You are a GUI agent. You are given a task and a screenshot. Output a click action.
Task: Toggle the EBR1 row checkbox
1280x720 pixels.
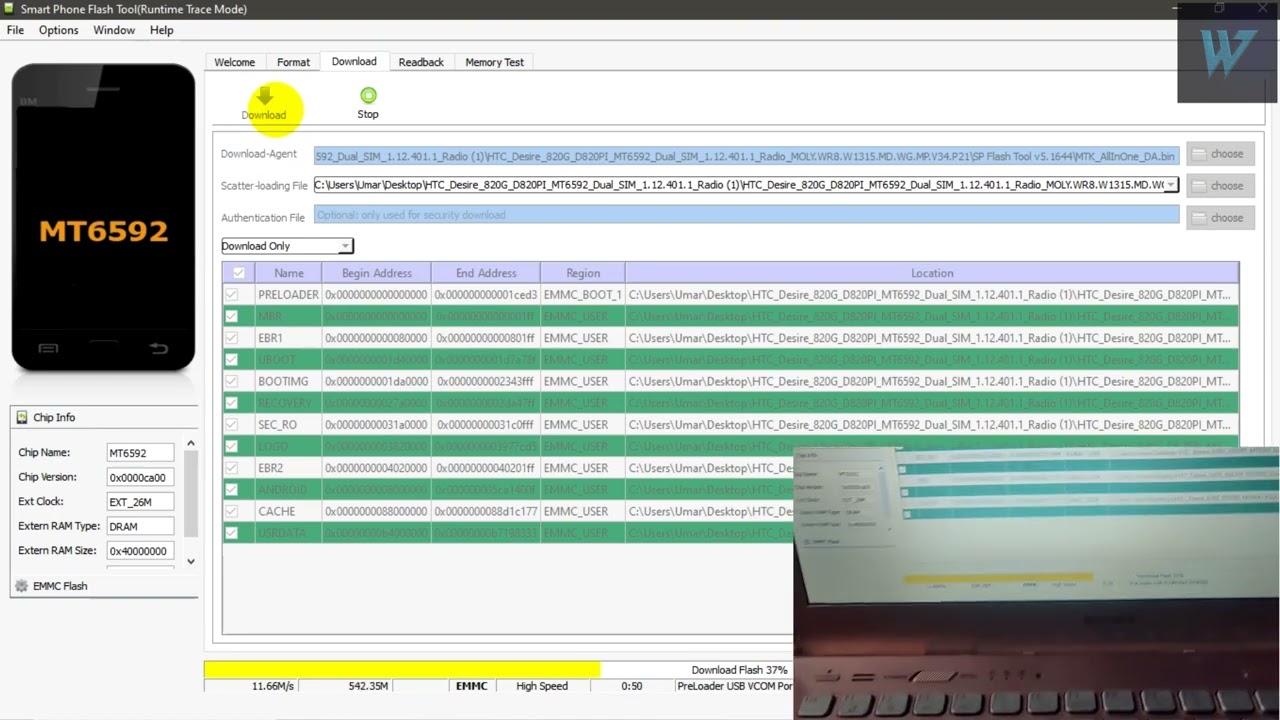pyautogui.click(x=232, y=338)
